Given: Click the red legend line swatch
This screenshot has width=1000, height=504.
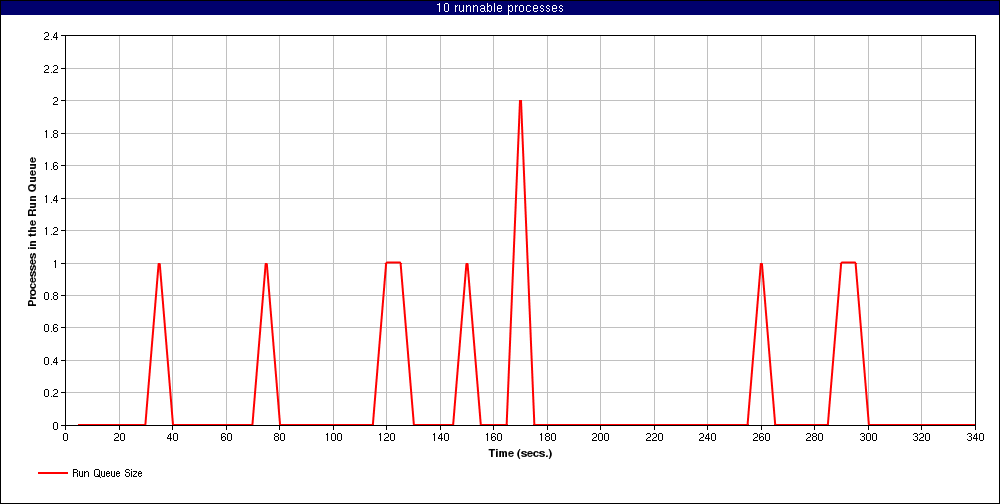Looking at the screenshot, I should tap(53, 473).
